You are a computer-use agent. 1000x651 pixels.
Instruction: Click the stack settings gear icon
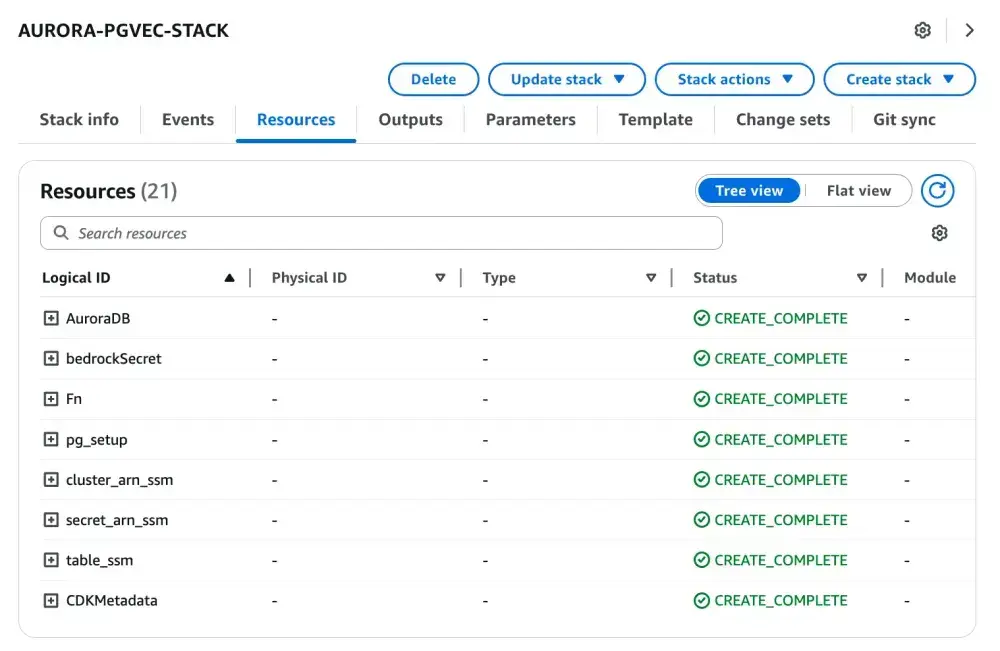pos(923,30)
